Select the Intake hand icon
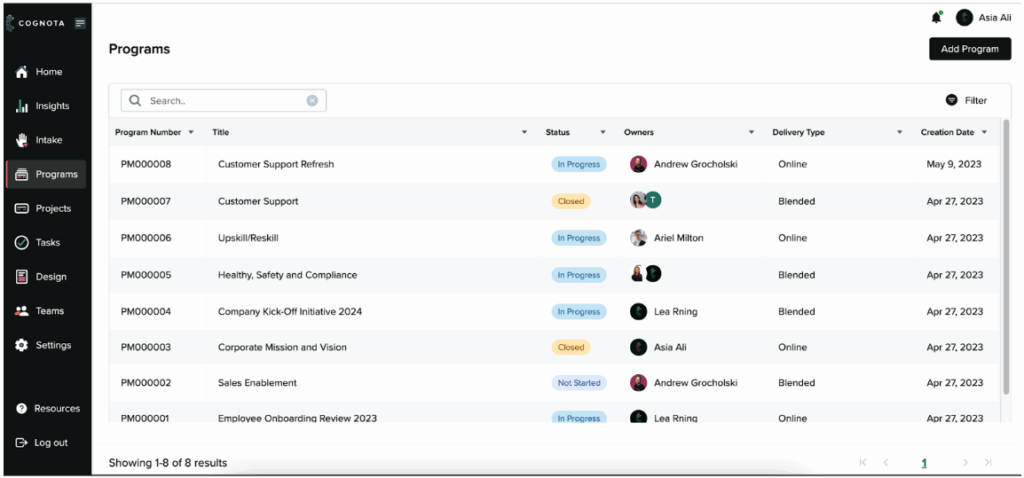Viewport: 1024px width, 478px height. pos(21,140)
